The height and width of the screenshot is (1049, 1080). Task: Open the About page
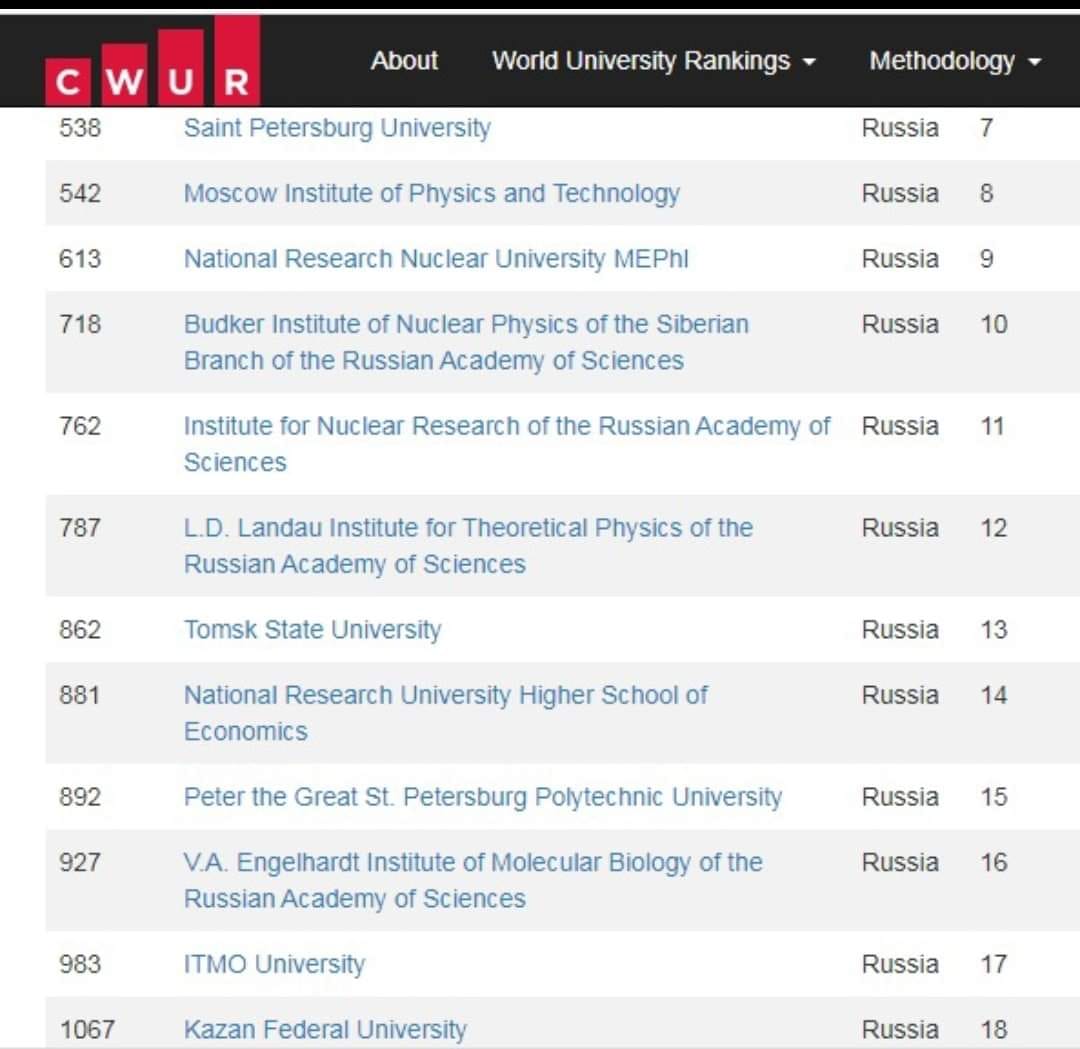[x=404, y=61]
